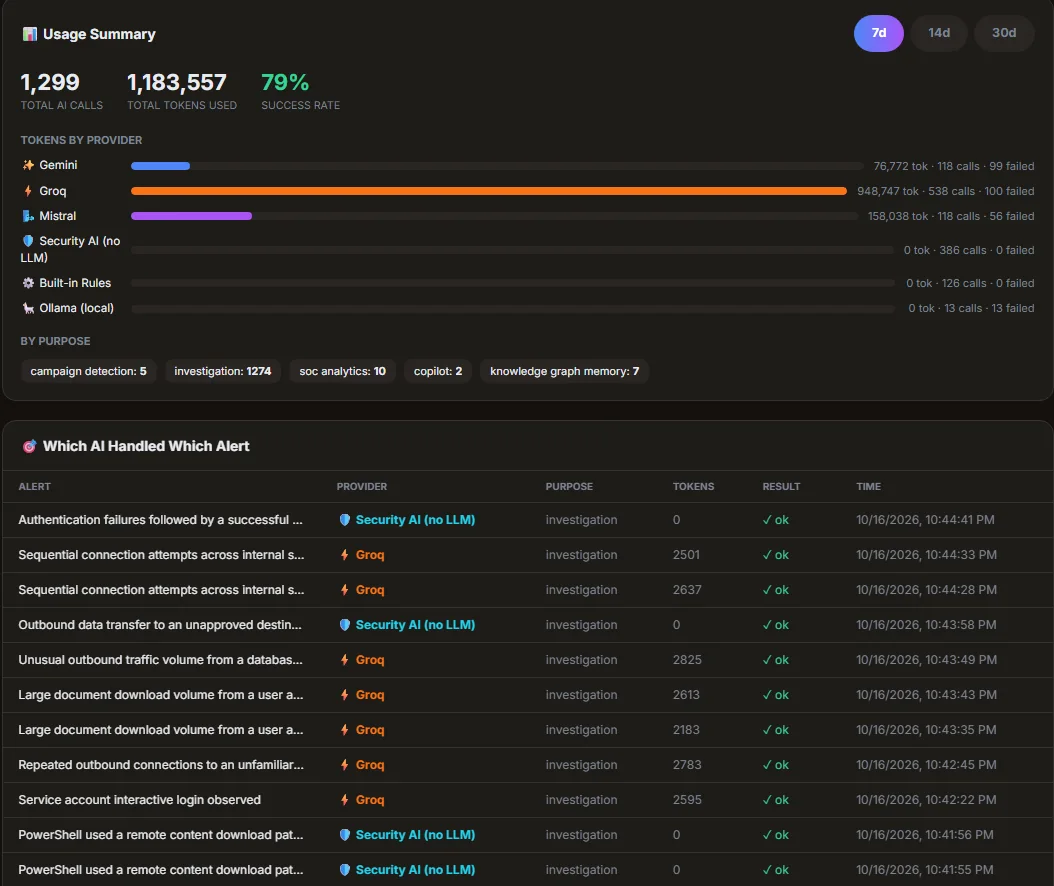Select the 7d time range
The image size is (1054, 886).
(x=879, y=33)
